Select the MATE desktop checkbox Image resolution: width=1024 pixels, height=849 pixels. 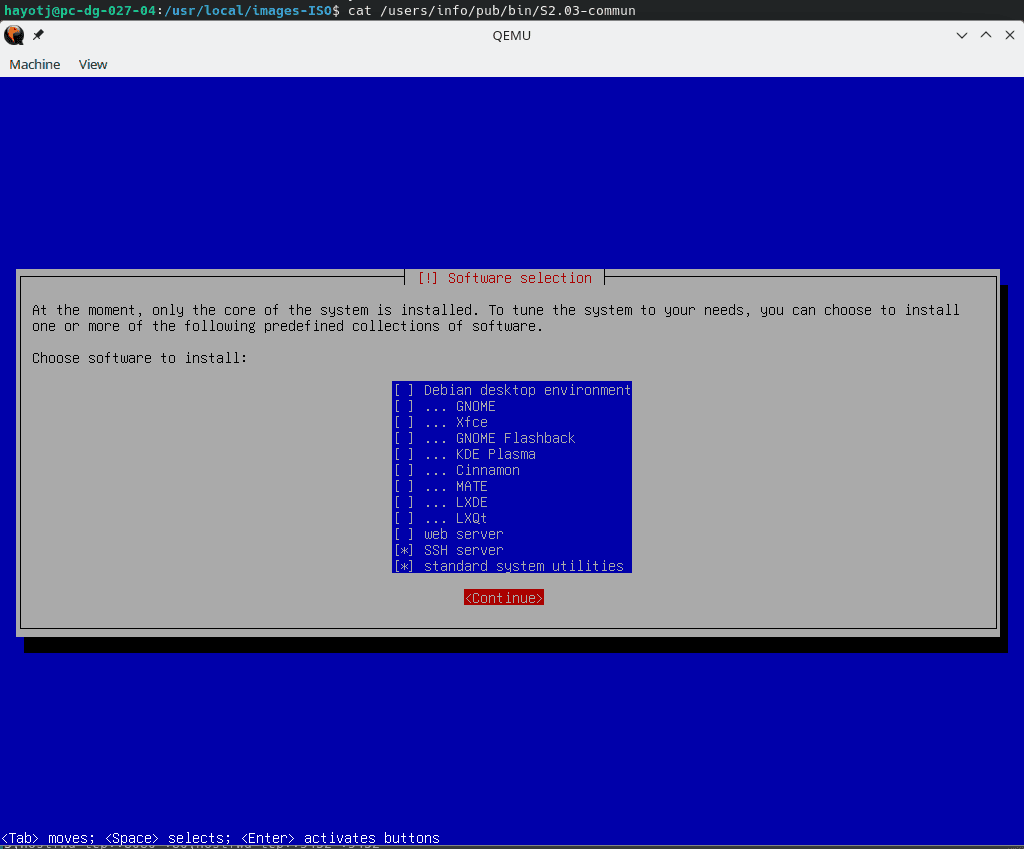pyautogui.click(x=404, y=486)
